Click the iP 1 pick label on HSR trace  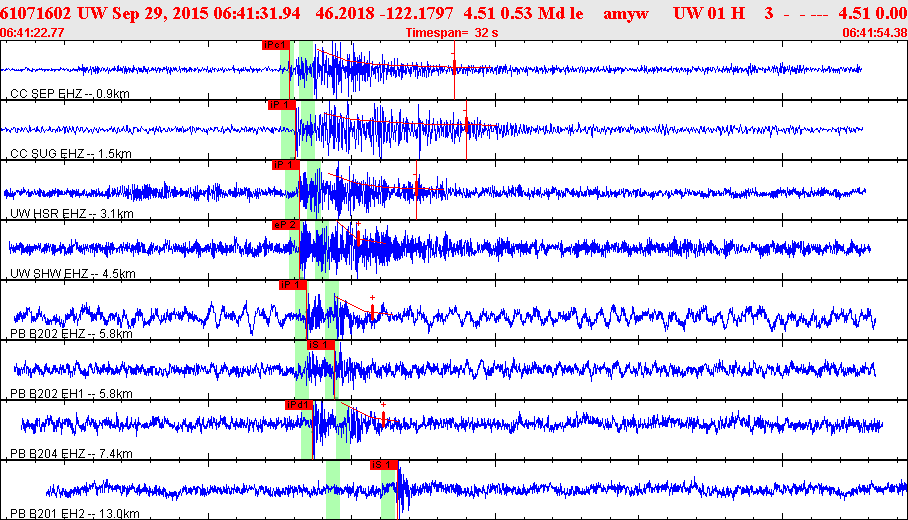click(285, 165)
